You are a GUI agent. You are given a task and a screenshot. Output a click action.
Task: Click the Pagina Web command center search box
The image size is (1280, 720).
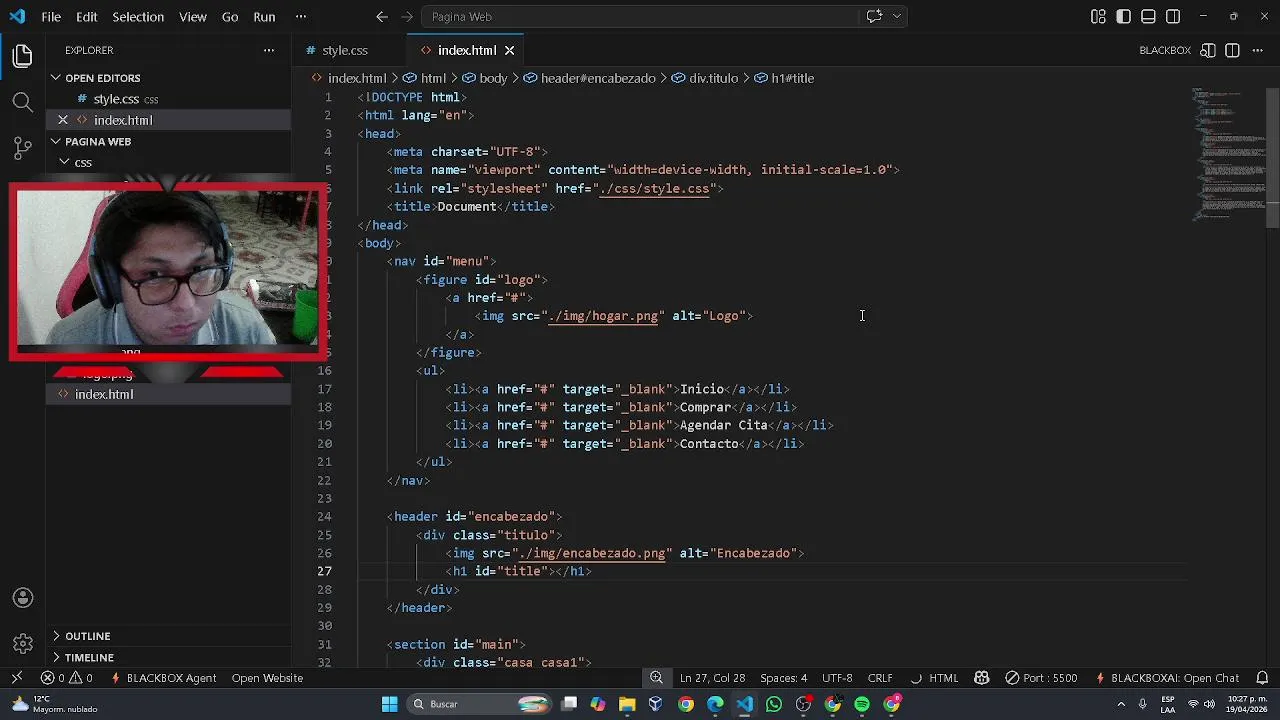[640, 17]
